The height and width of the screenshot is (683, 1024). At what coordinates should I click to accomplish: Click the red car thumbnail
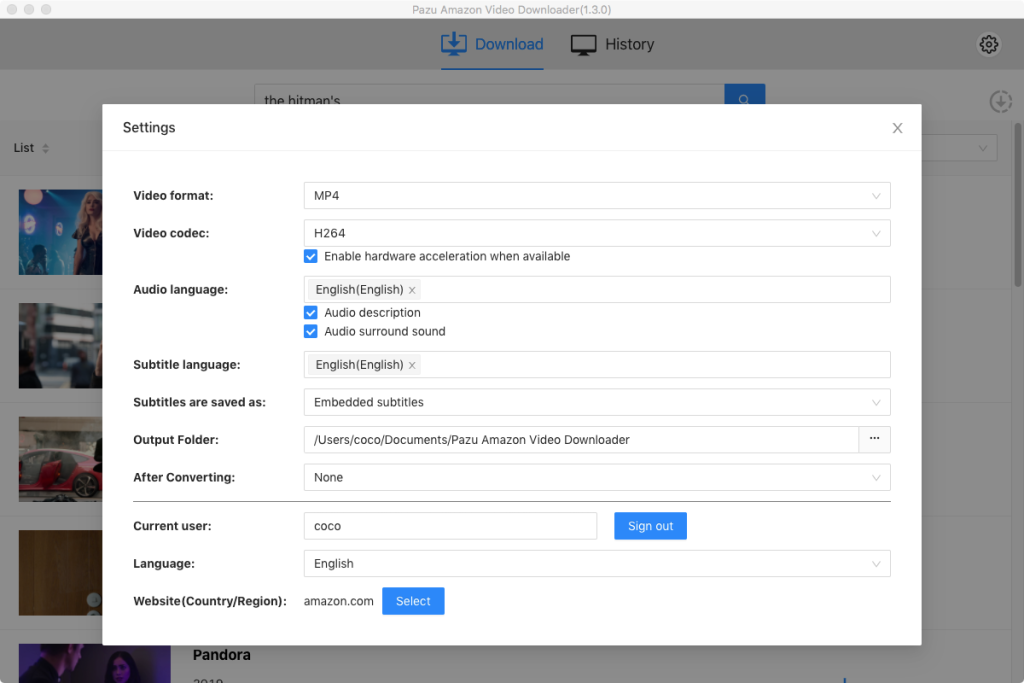[60, 459]
